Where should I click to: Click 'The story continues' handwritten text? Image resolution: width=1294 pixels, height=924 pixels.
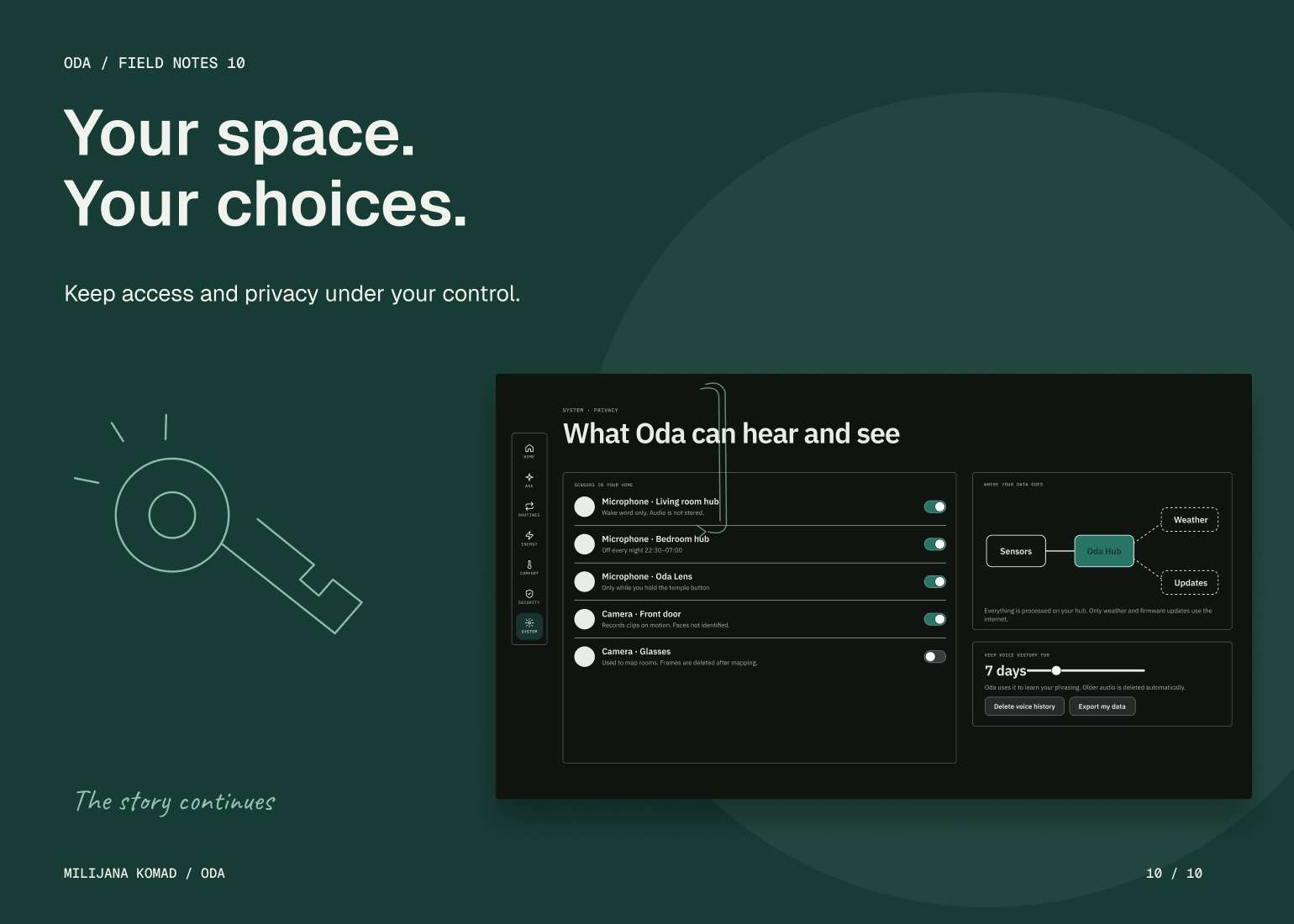[175, 801]
